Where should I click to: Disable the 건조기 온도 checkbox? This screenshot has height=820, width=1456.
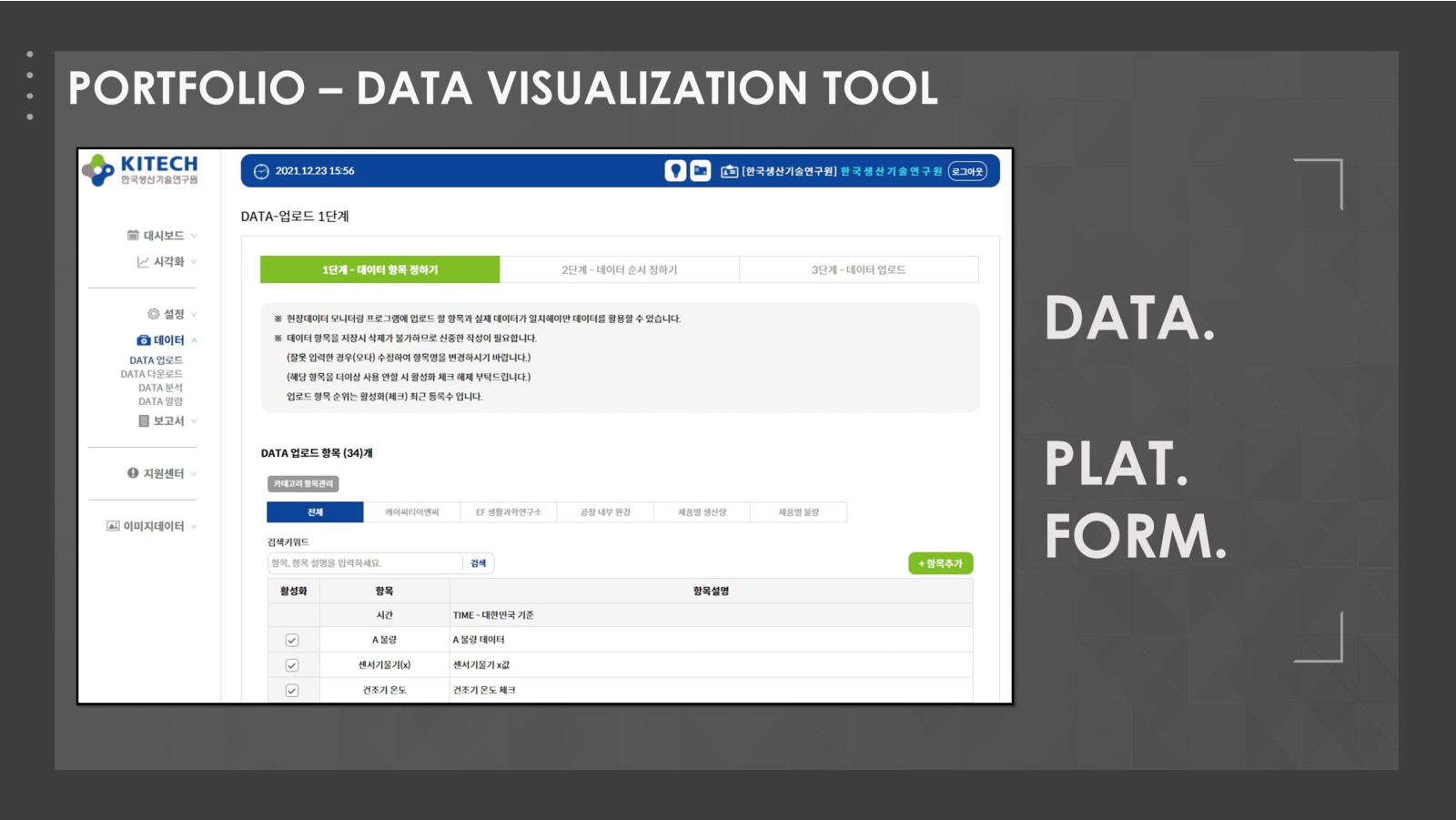click(x=292, y=690)
